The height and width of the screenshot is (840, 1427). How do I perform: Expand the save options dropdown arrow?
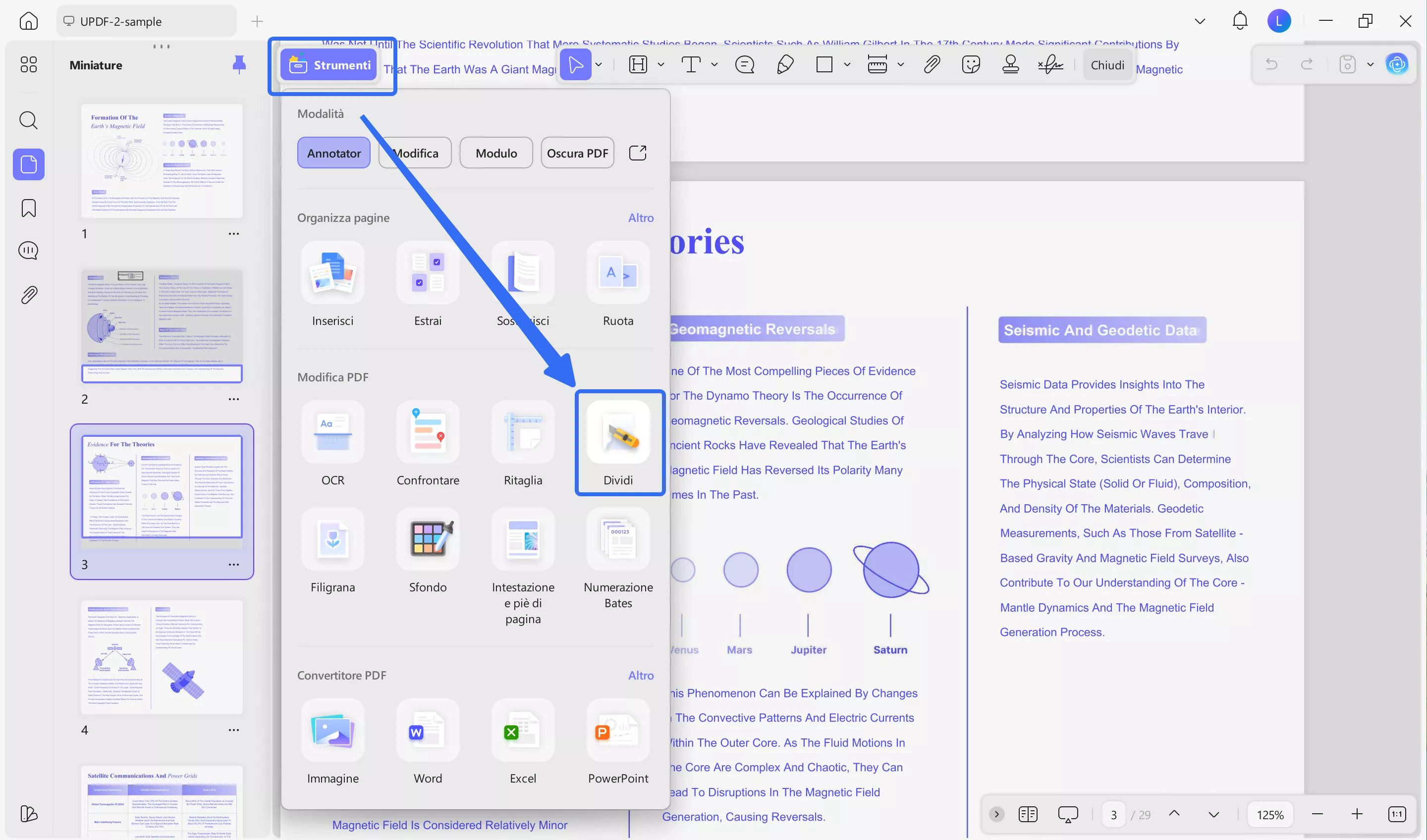pos(1370,64)
